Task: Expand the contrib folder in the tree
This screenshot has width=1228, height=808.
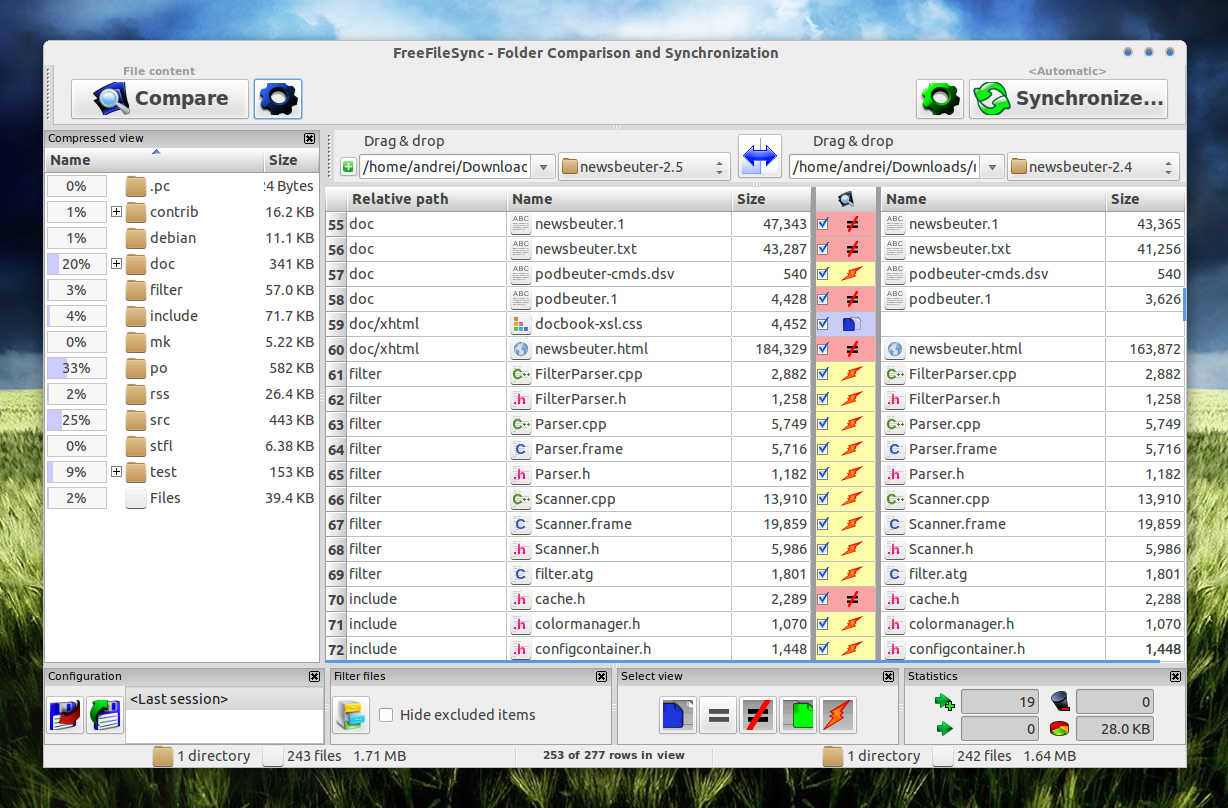Action: (116, 212)
